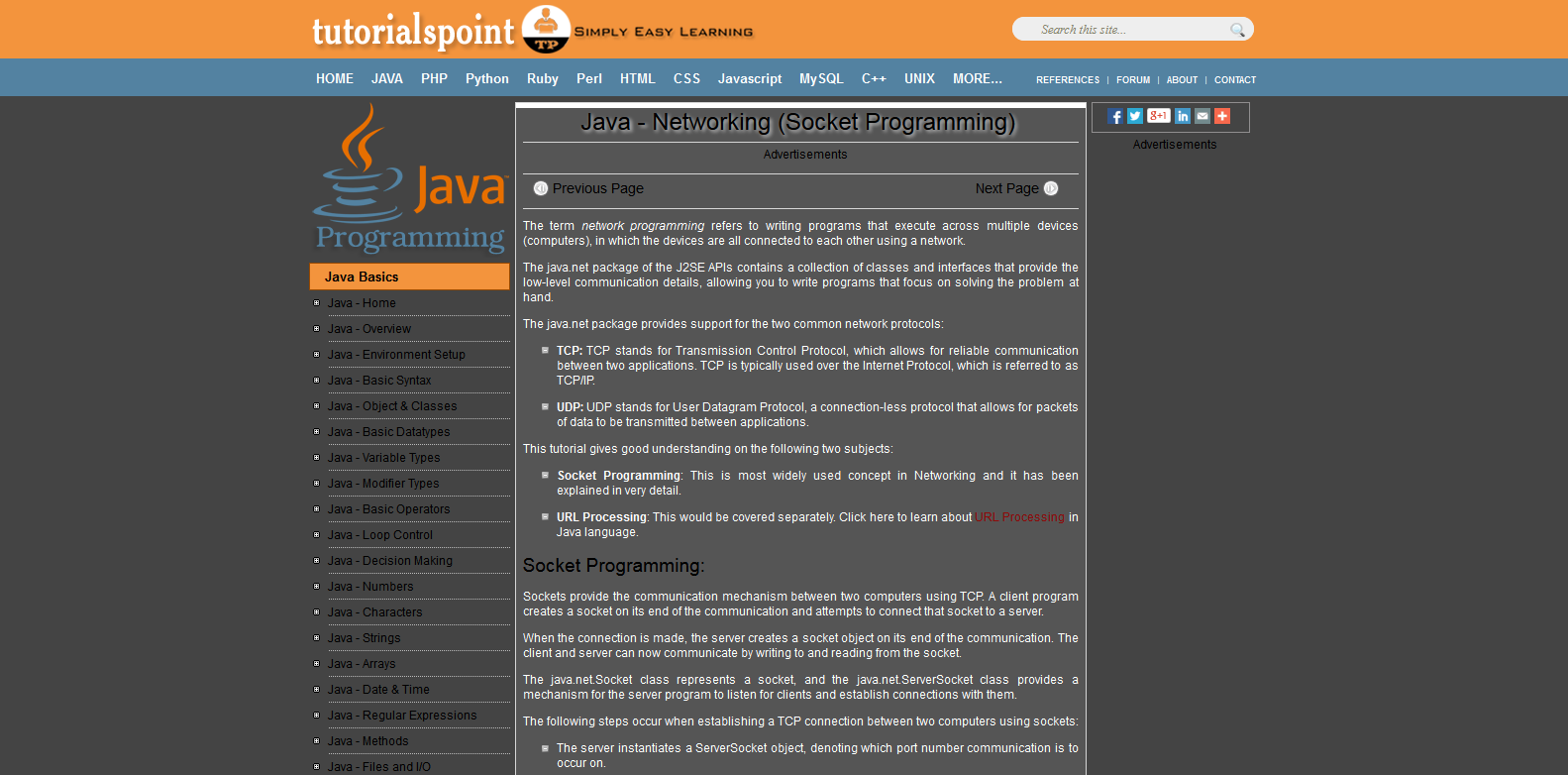Open Java - Loop Control tutorial
1568x775 pixels.
(380, 535)
